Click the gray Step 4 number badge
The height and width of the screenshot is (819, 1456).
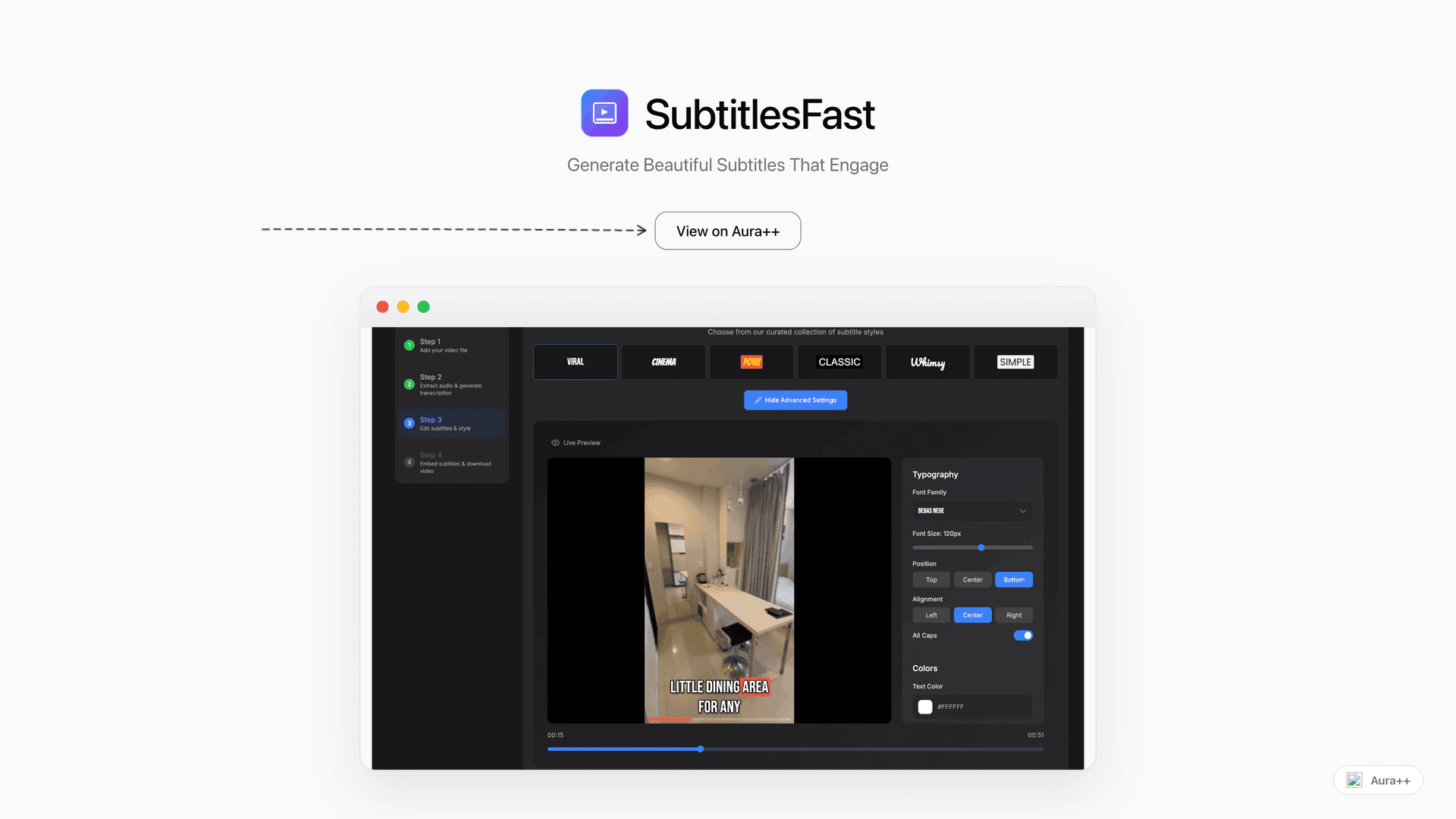point(409,462)
